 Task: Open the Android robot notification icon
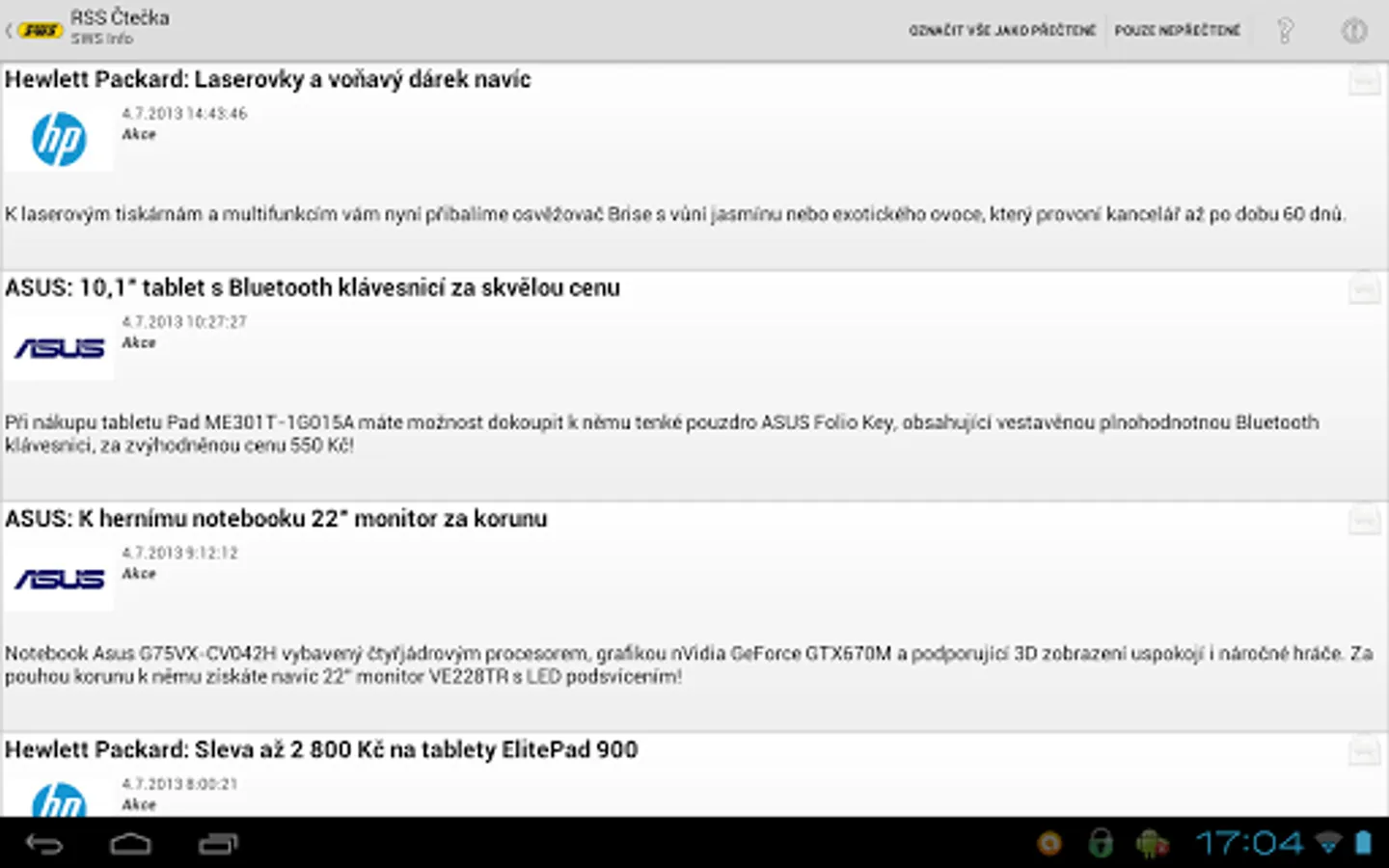1152,844
